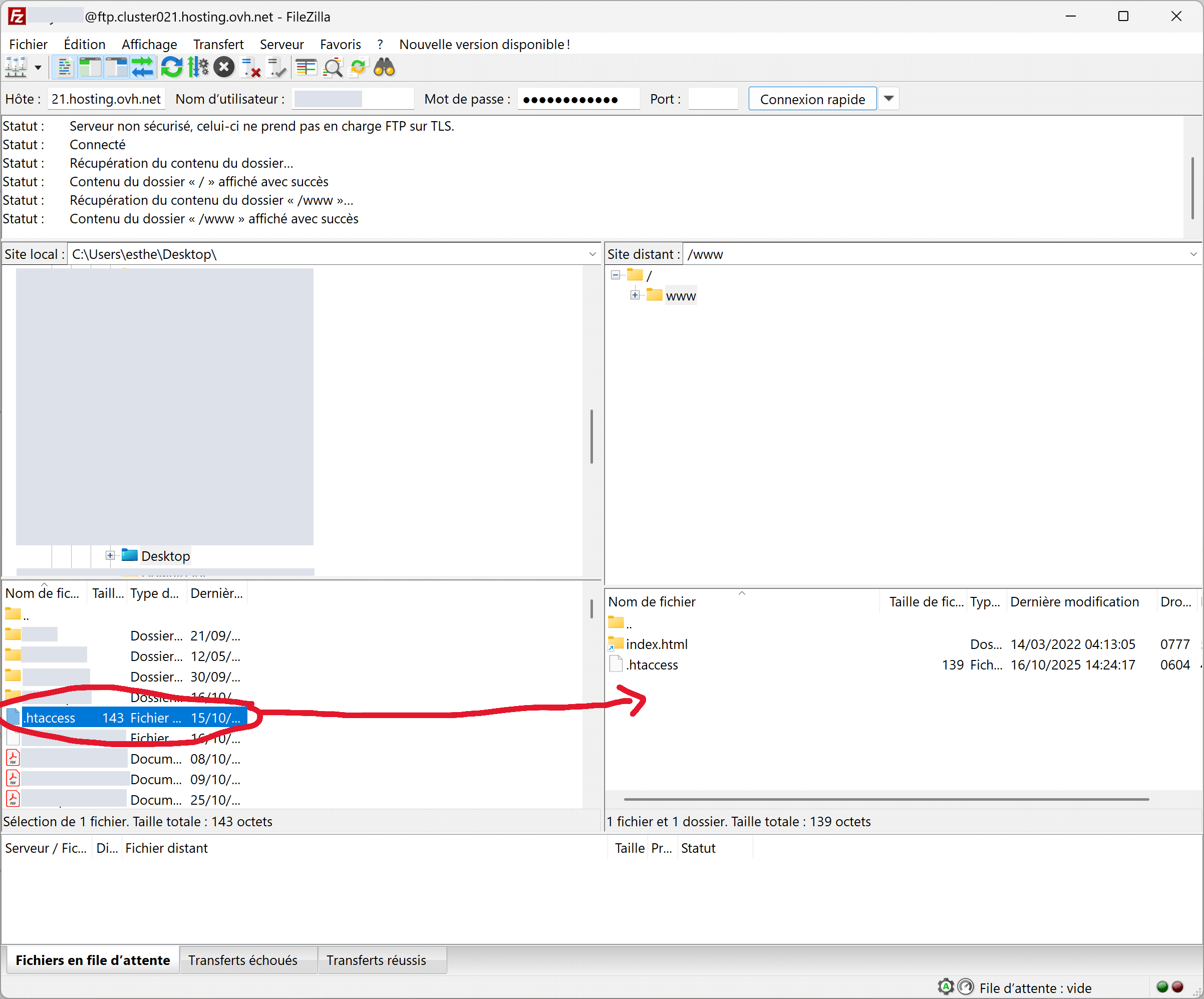
Task: Open the Transfert menu
Action: click(218, 44)
